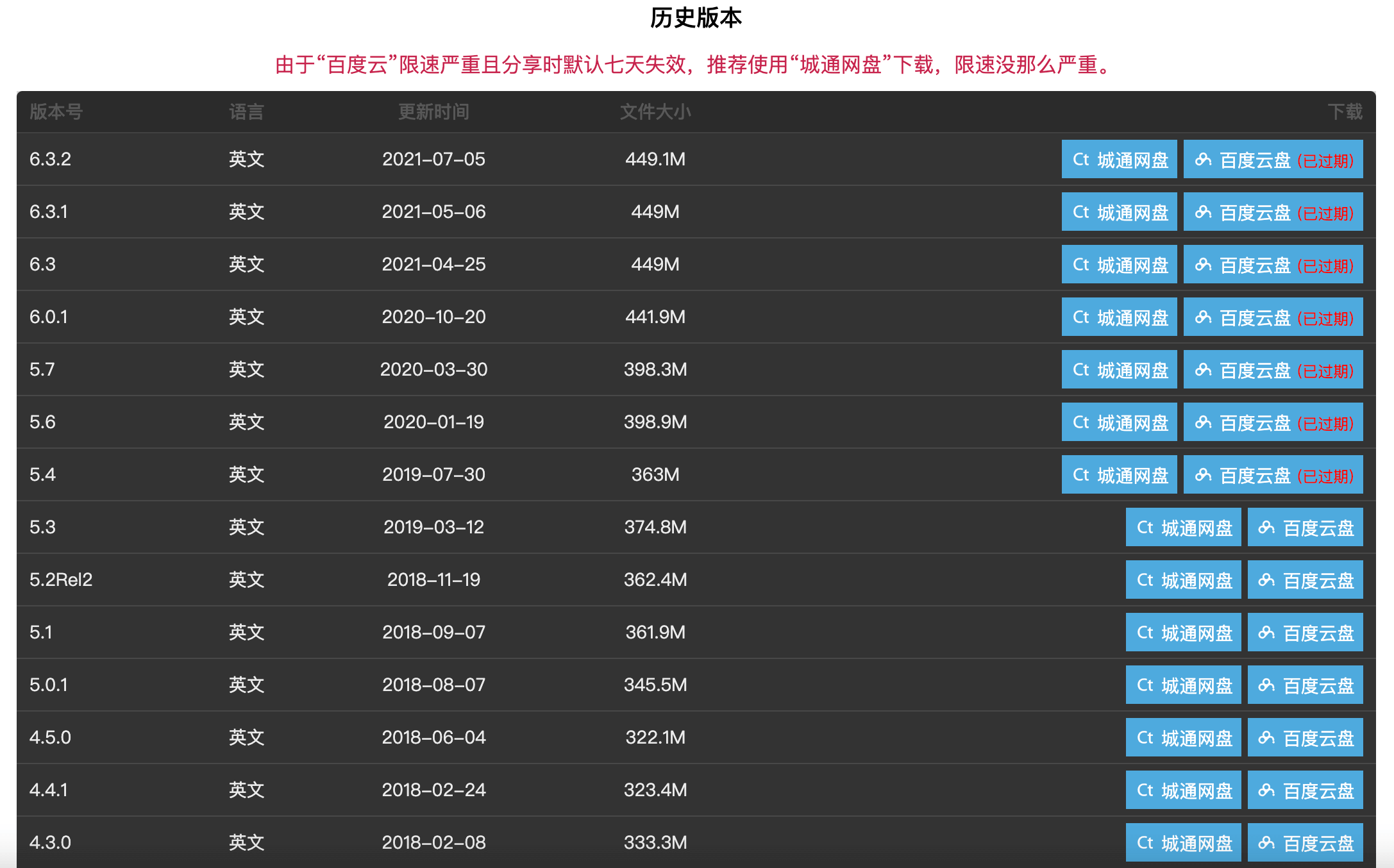Click date 2020-10-20
The image size is (1394, 868).
tap(433, 317)
